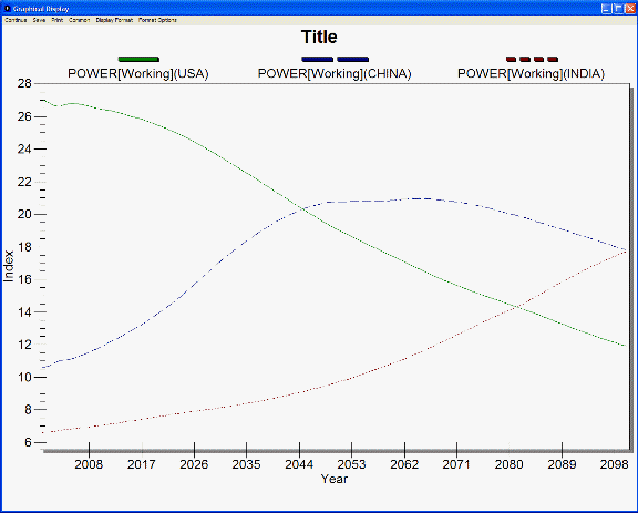Click the green USA legend line swatch
This screenshot has width=638, height=513.
(138, 60)
